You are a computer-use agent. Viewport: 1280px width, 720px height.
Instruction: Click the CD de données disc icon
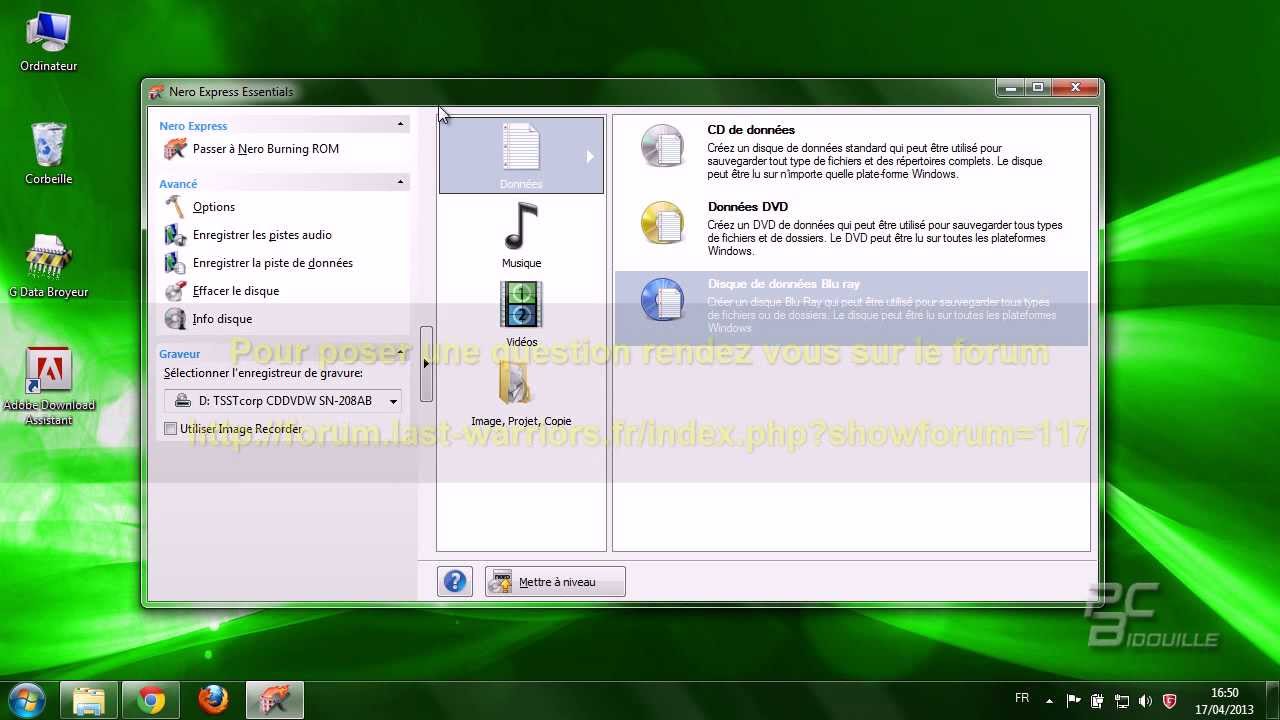pos(662,146)
